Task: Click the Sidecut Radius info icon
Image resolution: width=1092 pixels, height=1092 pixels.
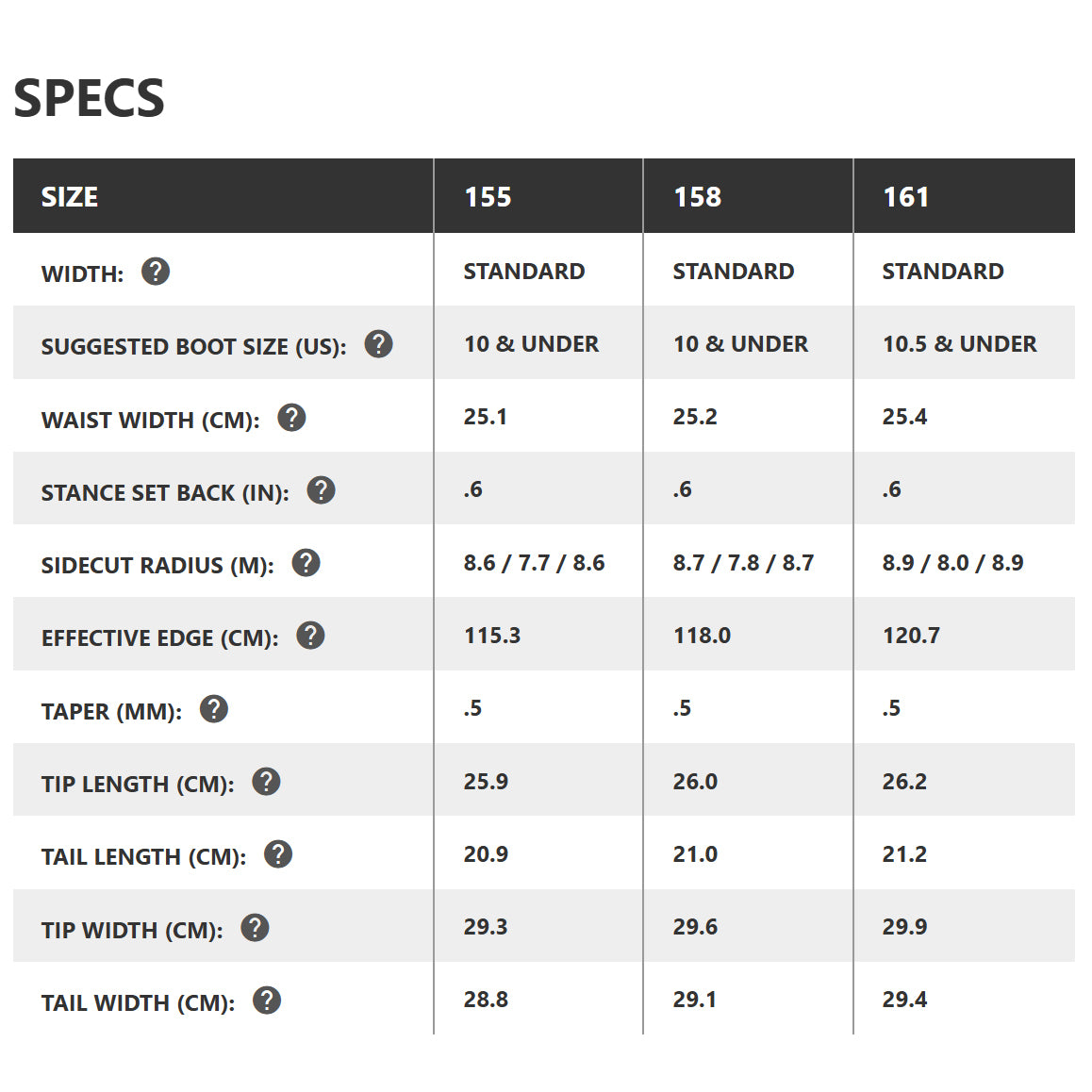Action: coord(306,563)
